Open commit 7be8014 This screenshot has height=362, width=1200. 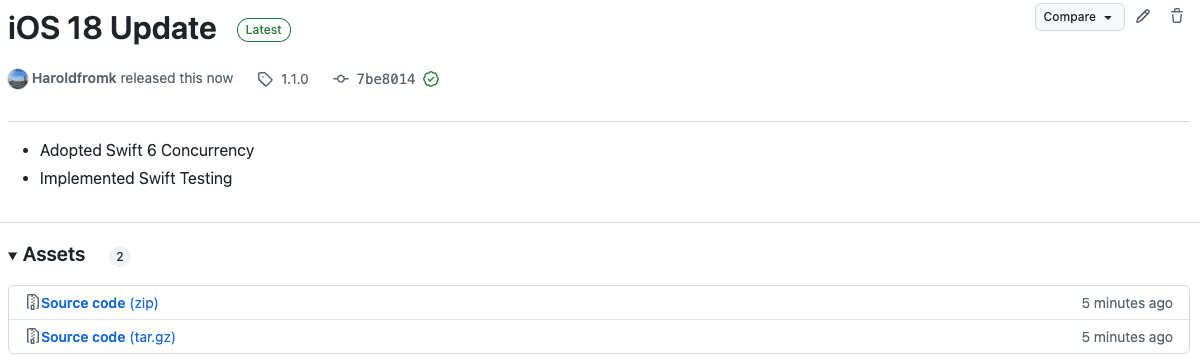click(x=386, y=79)
